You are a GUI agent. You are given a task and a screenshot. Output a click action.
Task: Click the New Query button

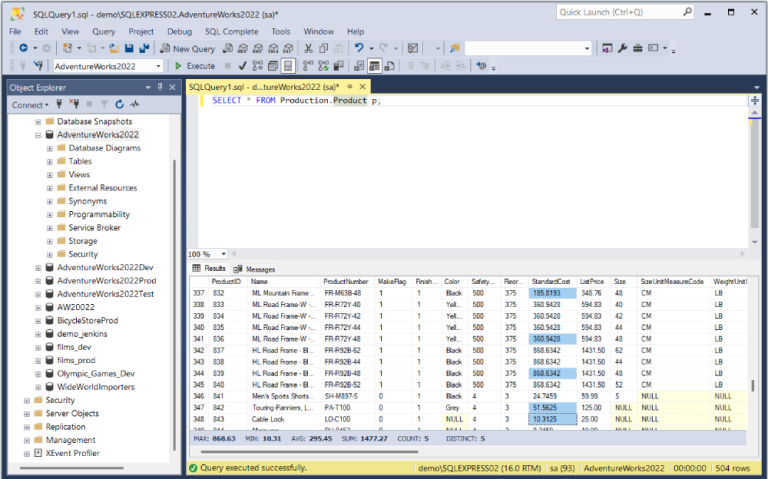(x=188, y=48)
